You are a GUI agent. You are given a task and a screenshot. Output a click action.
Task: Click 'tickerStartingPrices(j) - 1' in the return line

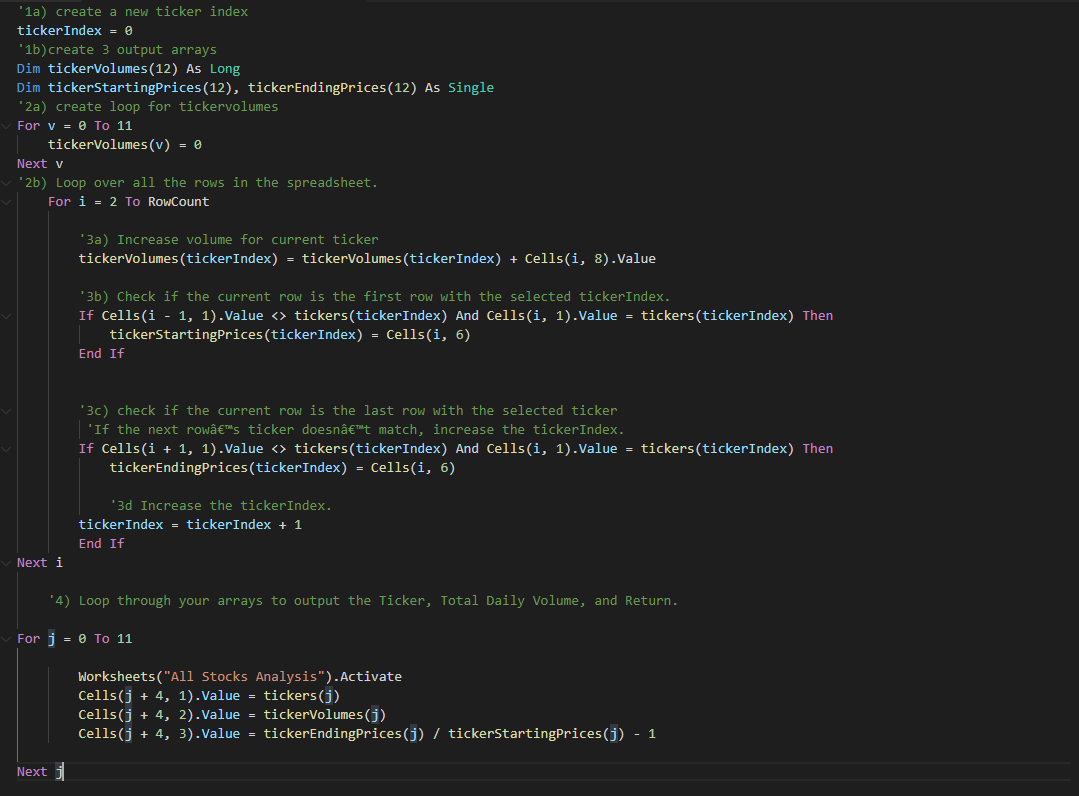552,734
